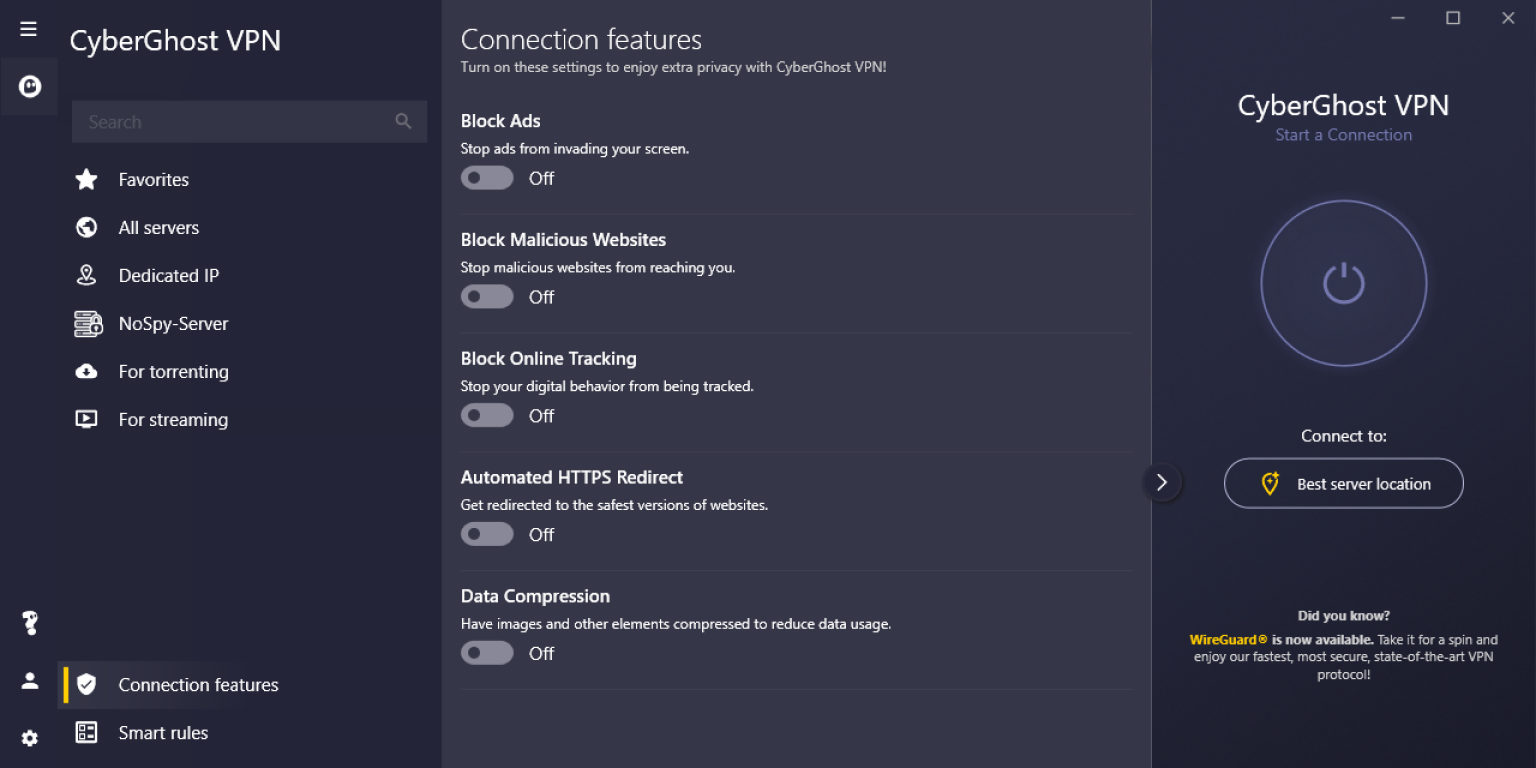This screenshot has width=1536, height=768.
Task: Toggle Automated HTTPS Redirect on
Action: (487, 534)
